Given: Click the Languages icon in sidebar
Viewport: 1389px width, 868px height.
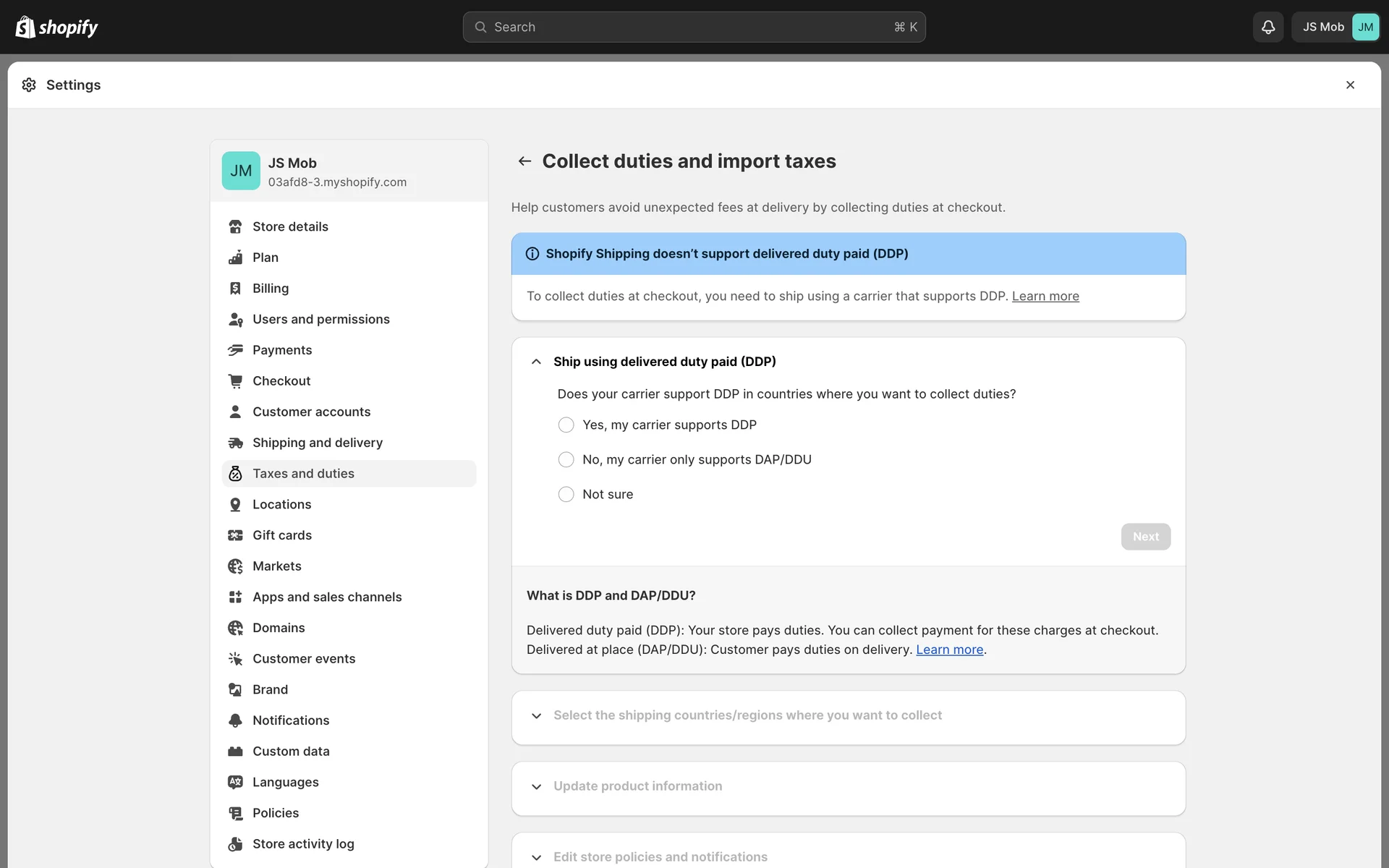Looking at the screenshot, I should (x=235, y=782).
